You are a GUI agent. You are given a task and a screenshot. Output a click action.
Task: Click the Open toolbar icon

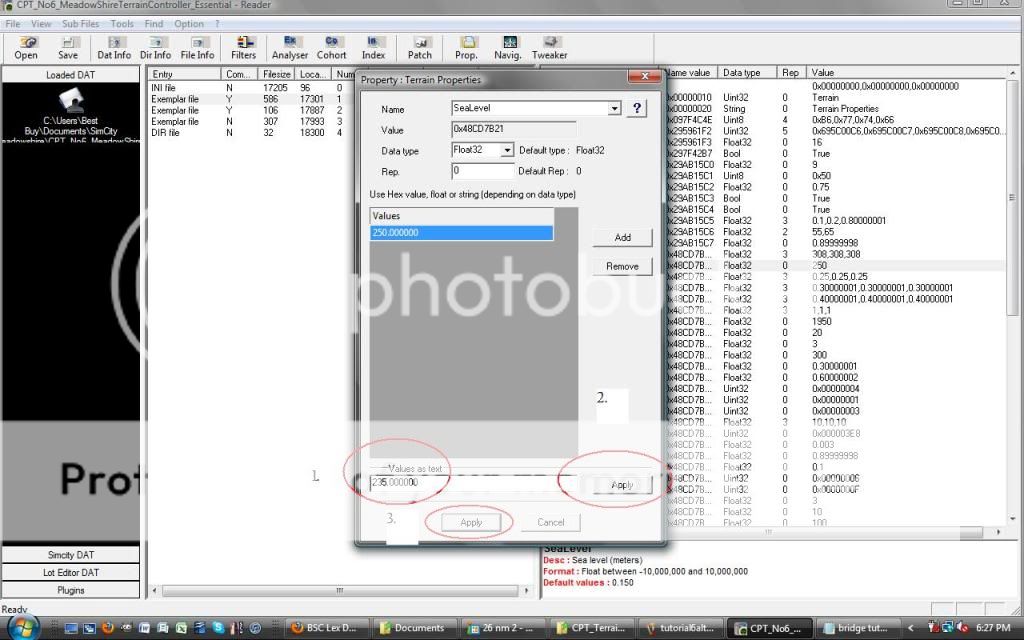[26, 48]
